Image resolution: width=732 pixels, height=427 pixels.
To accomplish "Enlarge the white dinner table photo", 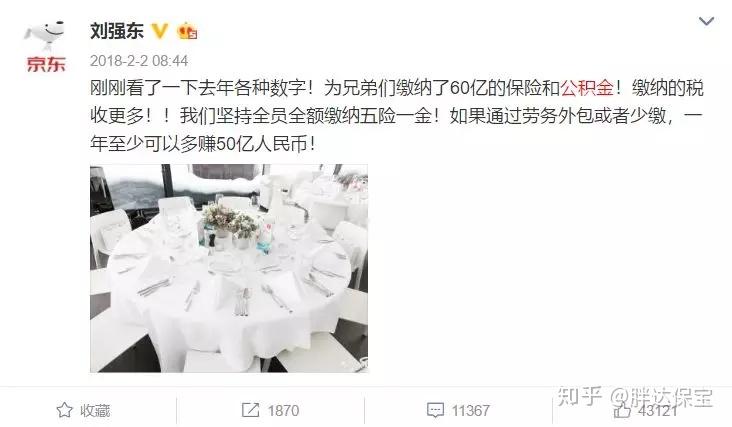I will click(229, 268).
